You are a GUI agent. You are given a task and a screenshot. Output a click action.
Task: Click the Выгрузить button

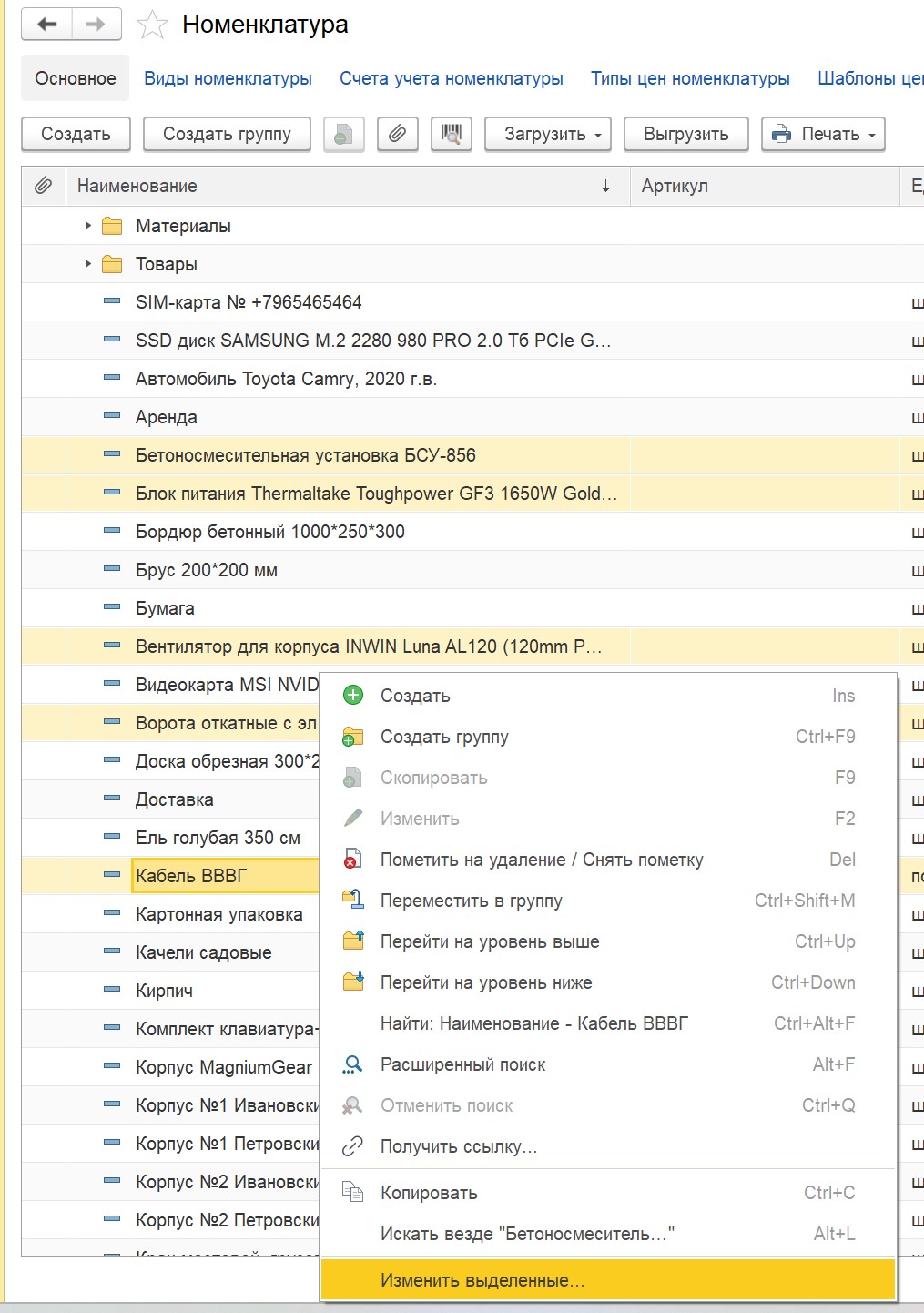click(686, 135)
